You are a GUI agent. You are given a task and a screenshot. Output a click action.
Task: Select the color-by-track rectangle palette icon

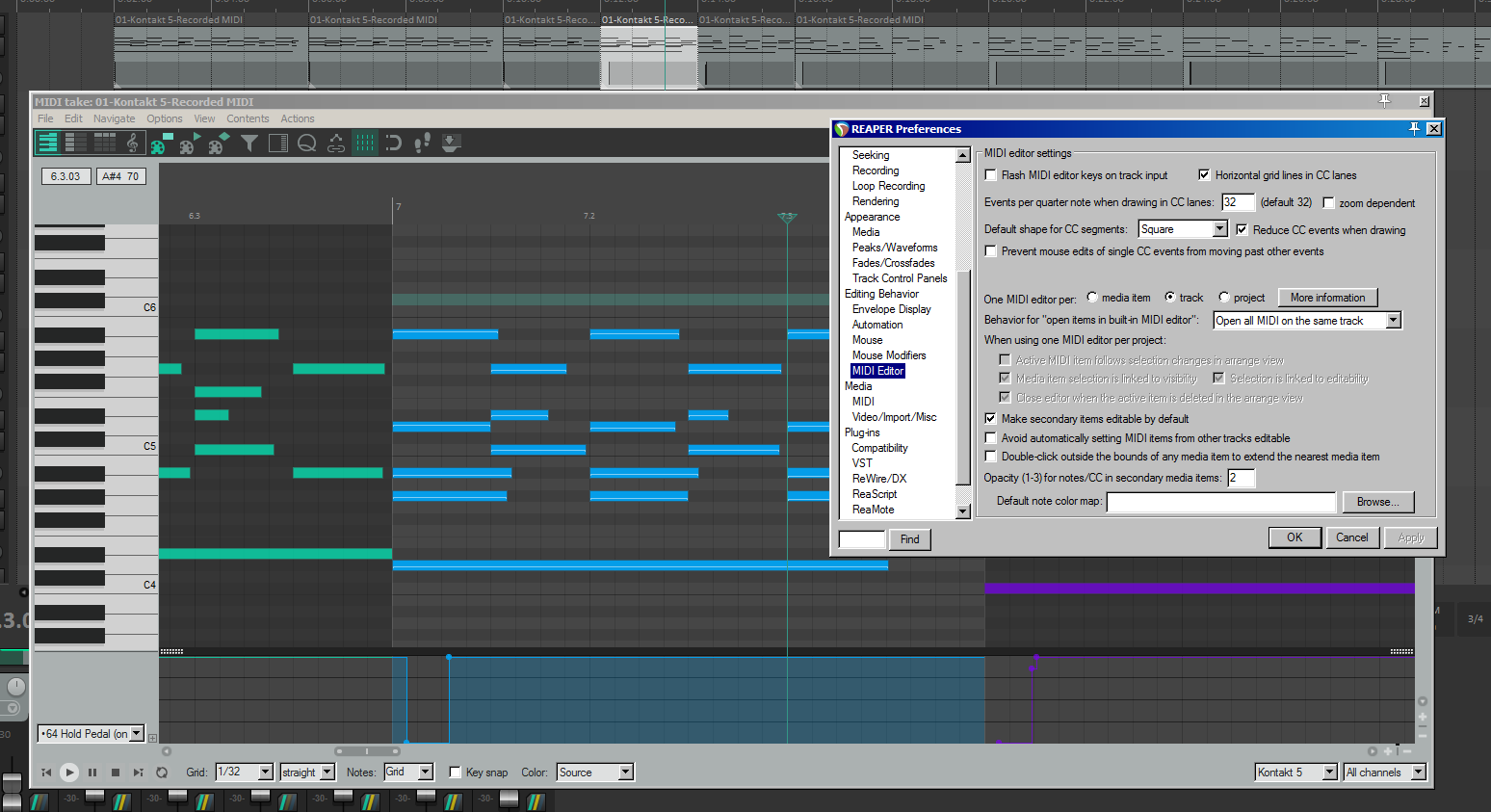tap(162, 144)
